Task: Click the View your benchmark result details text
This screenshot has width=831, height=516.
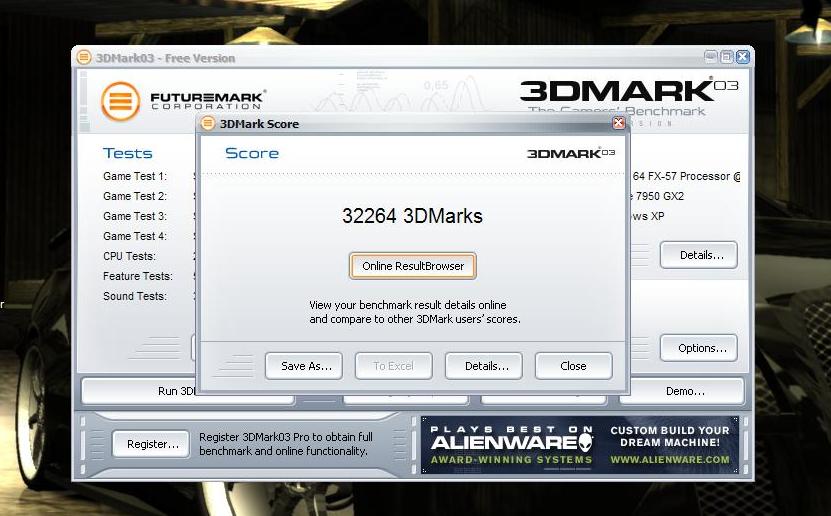Action: (x=414, y=312)
